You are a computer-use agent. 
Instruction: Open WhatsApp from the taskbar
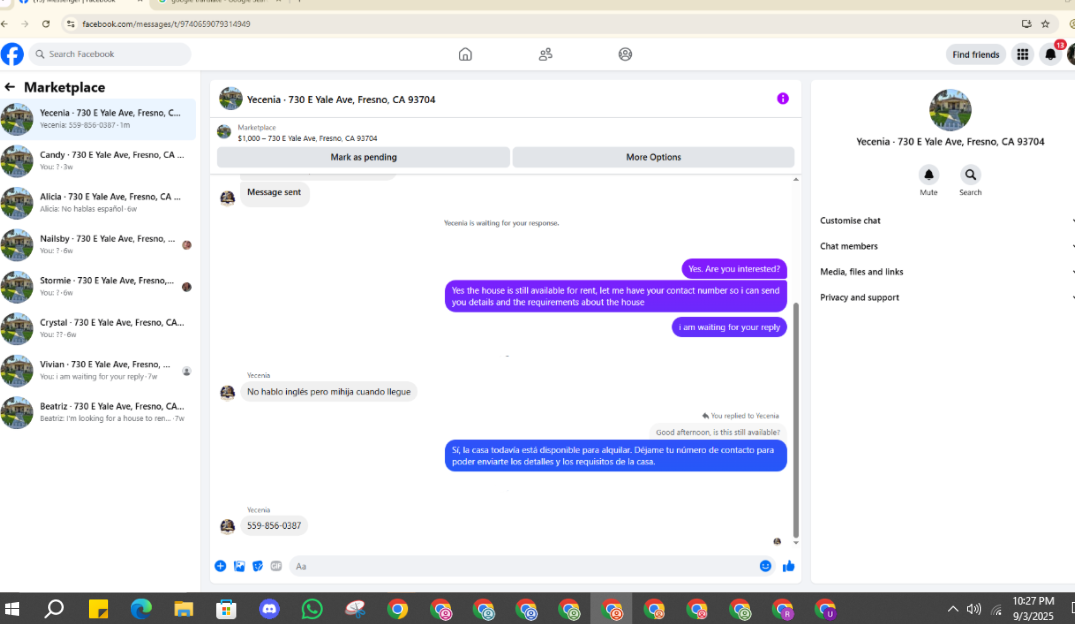pos(312,609)
